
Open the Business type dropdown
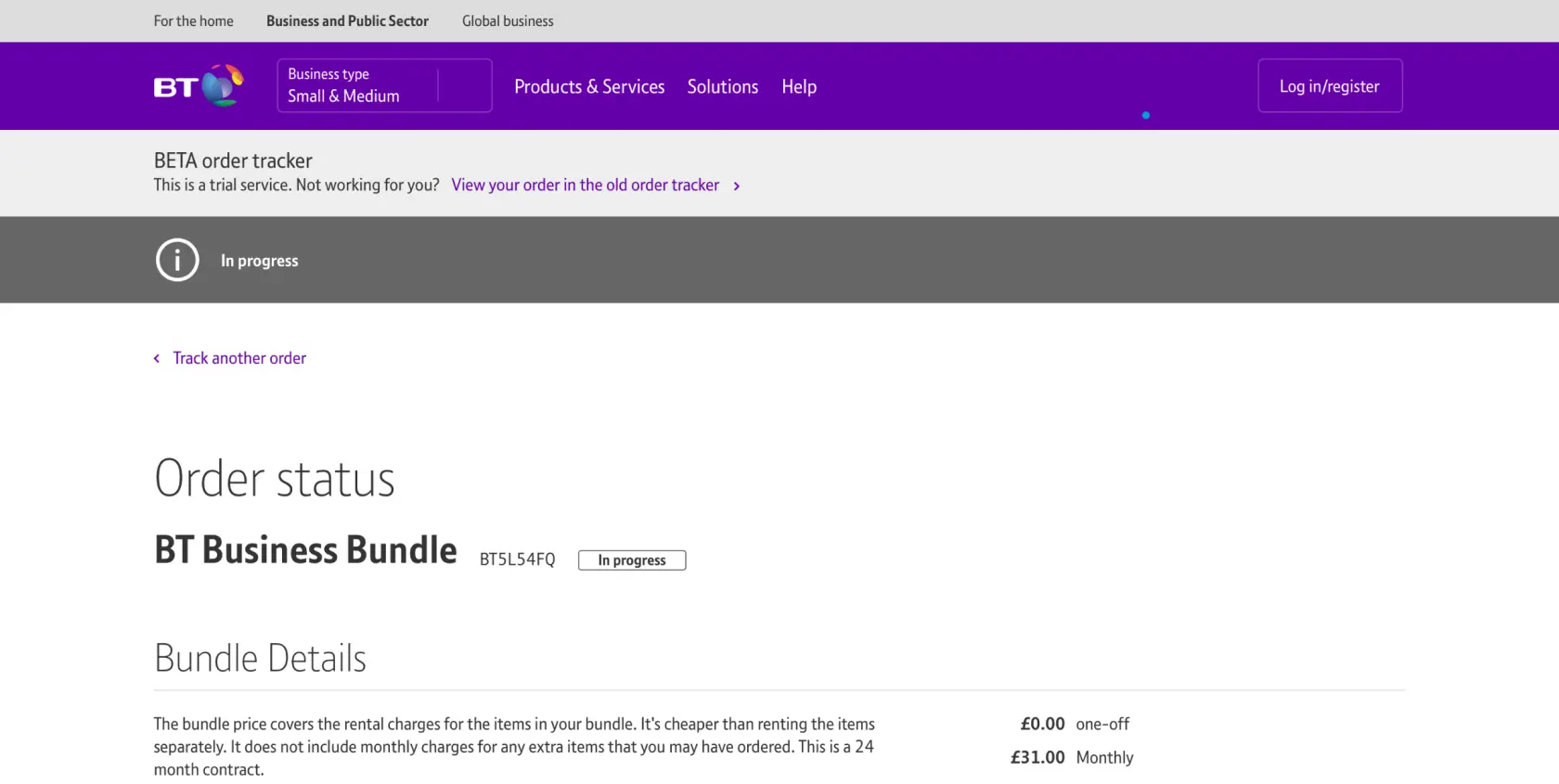[384, 86]
